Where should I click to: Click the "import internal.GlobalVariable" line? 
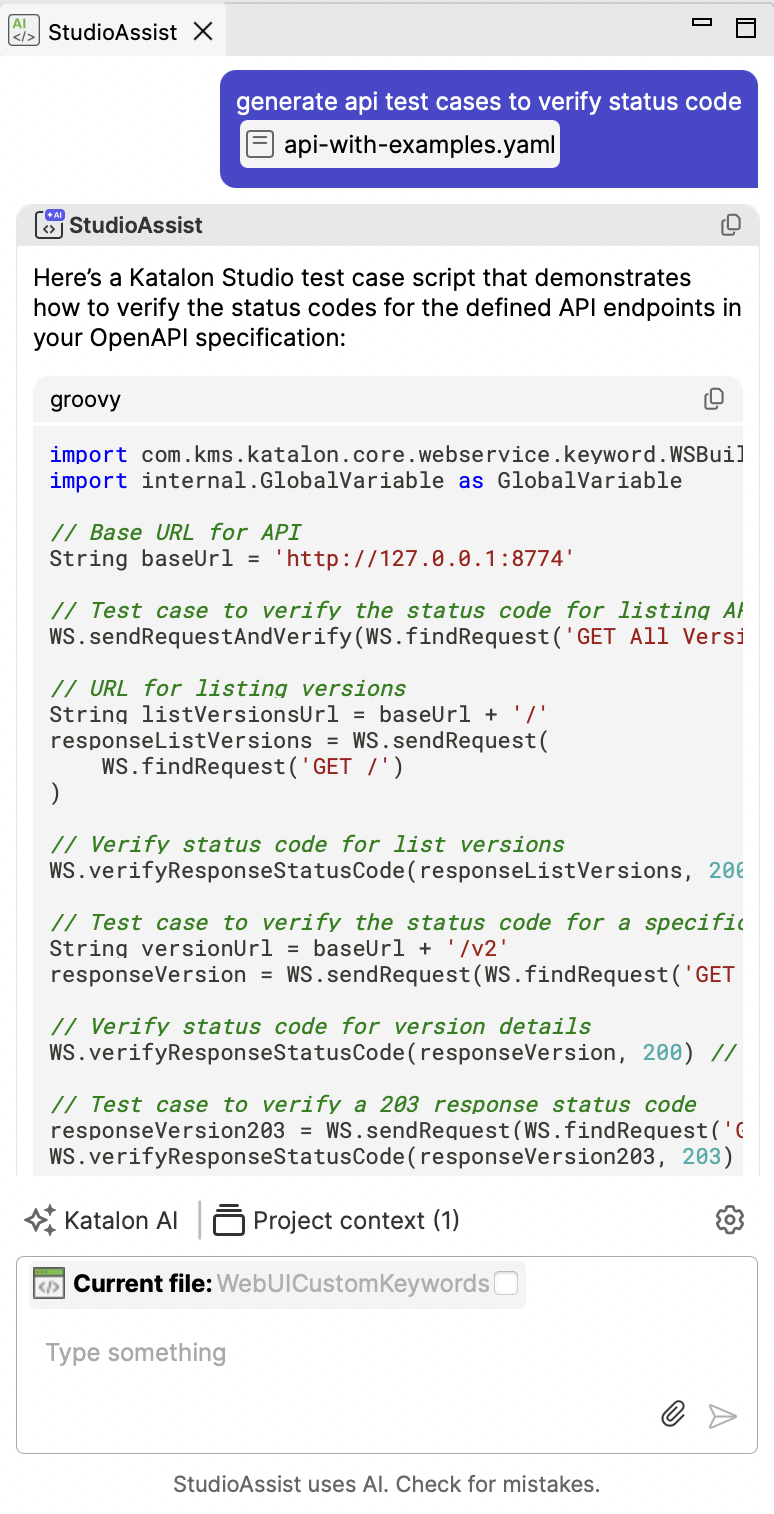(x=366, y=480)
